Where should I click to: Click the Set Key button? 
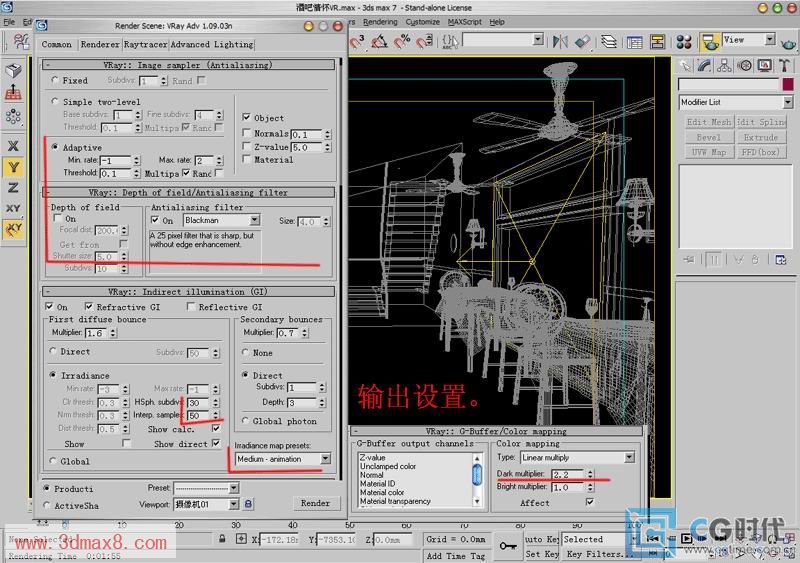coord(540,554)
